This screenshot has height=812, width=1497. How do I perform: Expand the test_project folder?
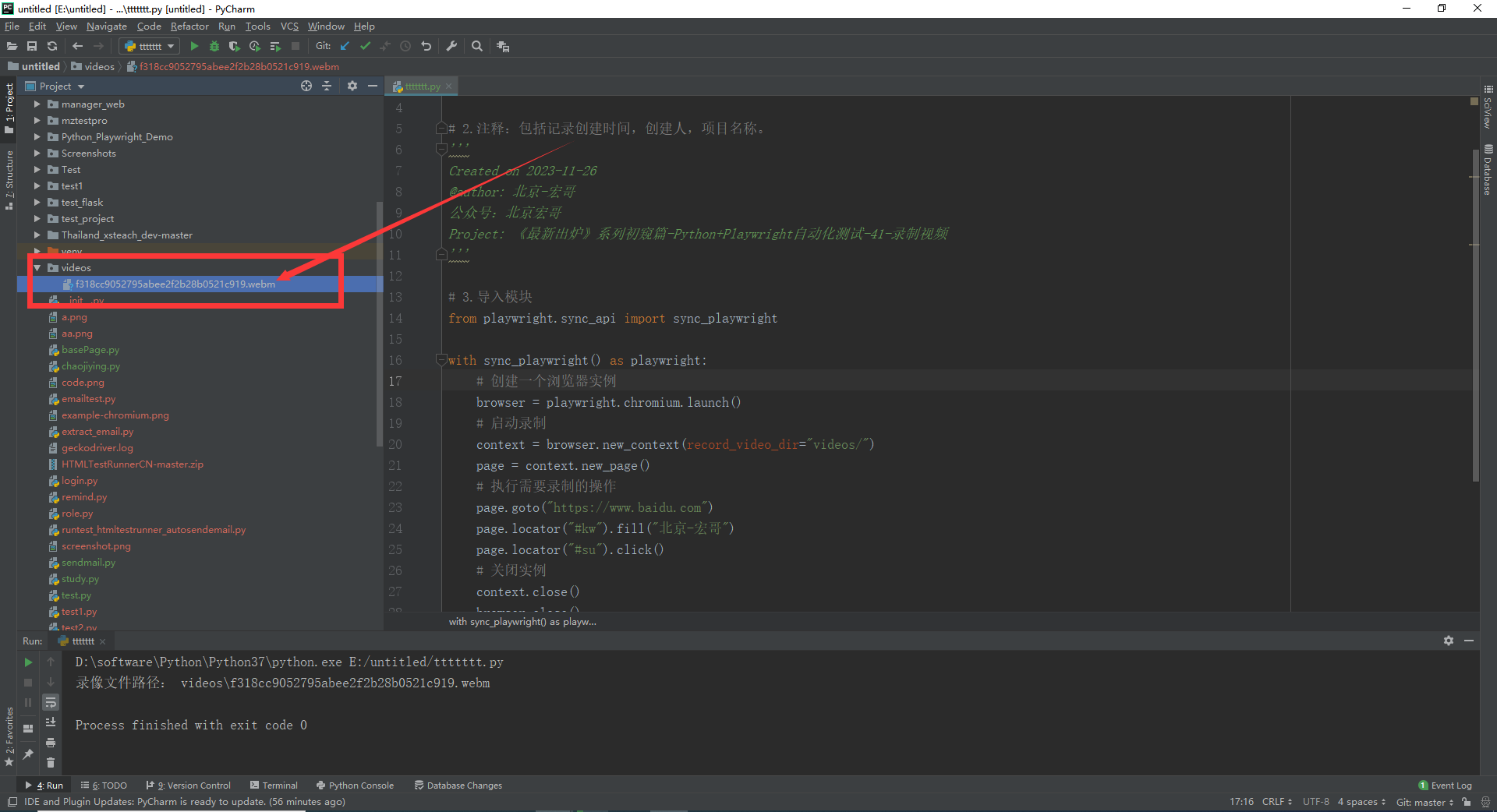coord(36,218)
